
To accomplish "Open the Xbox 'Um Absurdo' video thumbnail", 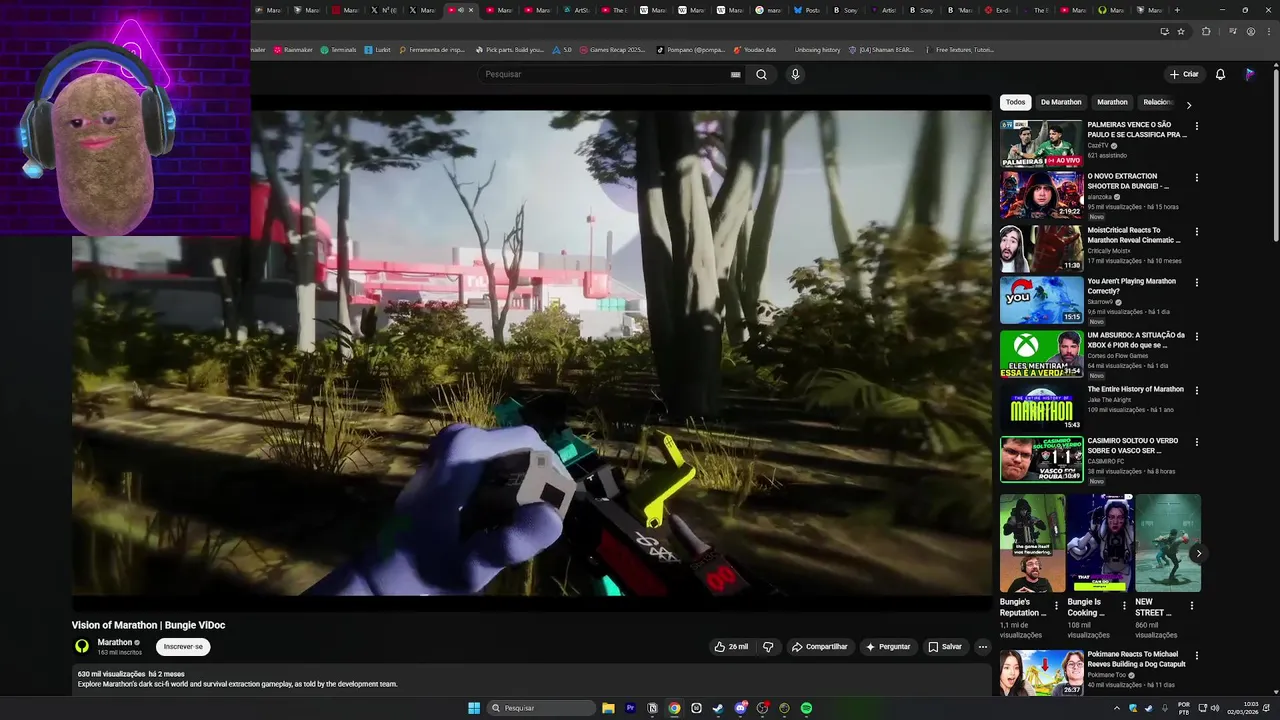I will tap(1041, 354).
